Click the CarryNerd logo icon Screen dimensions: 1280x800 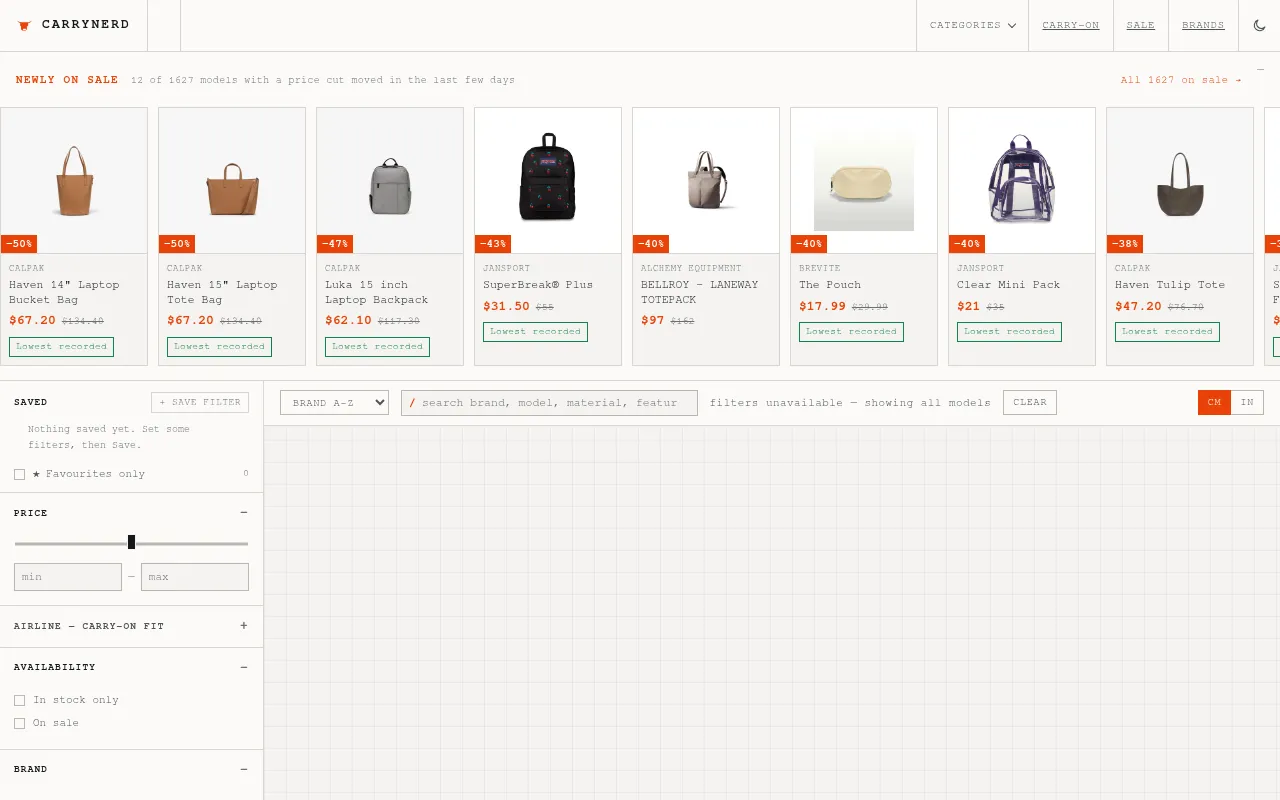25,25
